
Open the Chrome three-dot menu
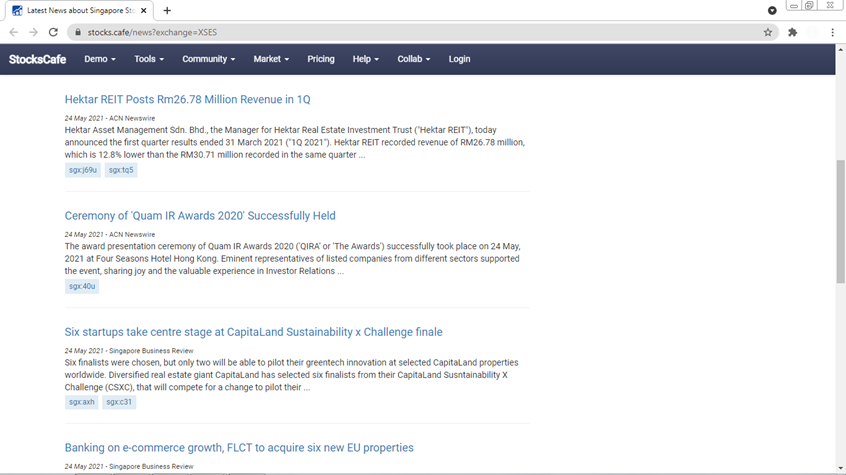pos(833,32)
